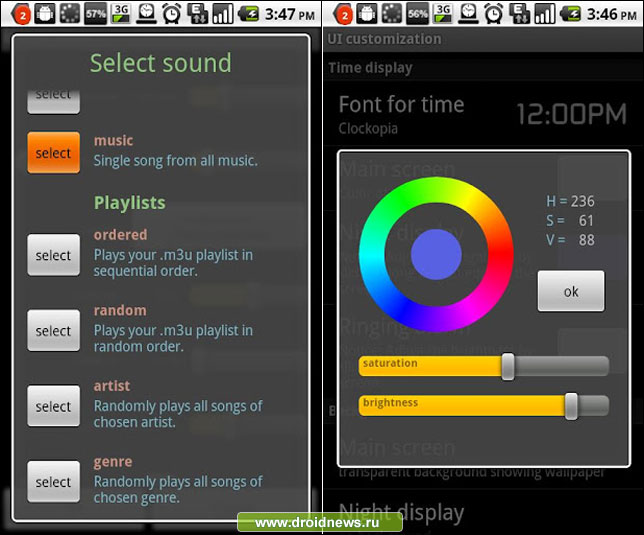Tap the 56% battery indicator in right status bar
Viewport: 644px width, 535px height.
pyautogui.click(x=417, y=14)
